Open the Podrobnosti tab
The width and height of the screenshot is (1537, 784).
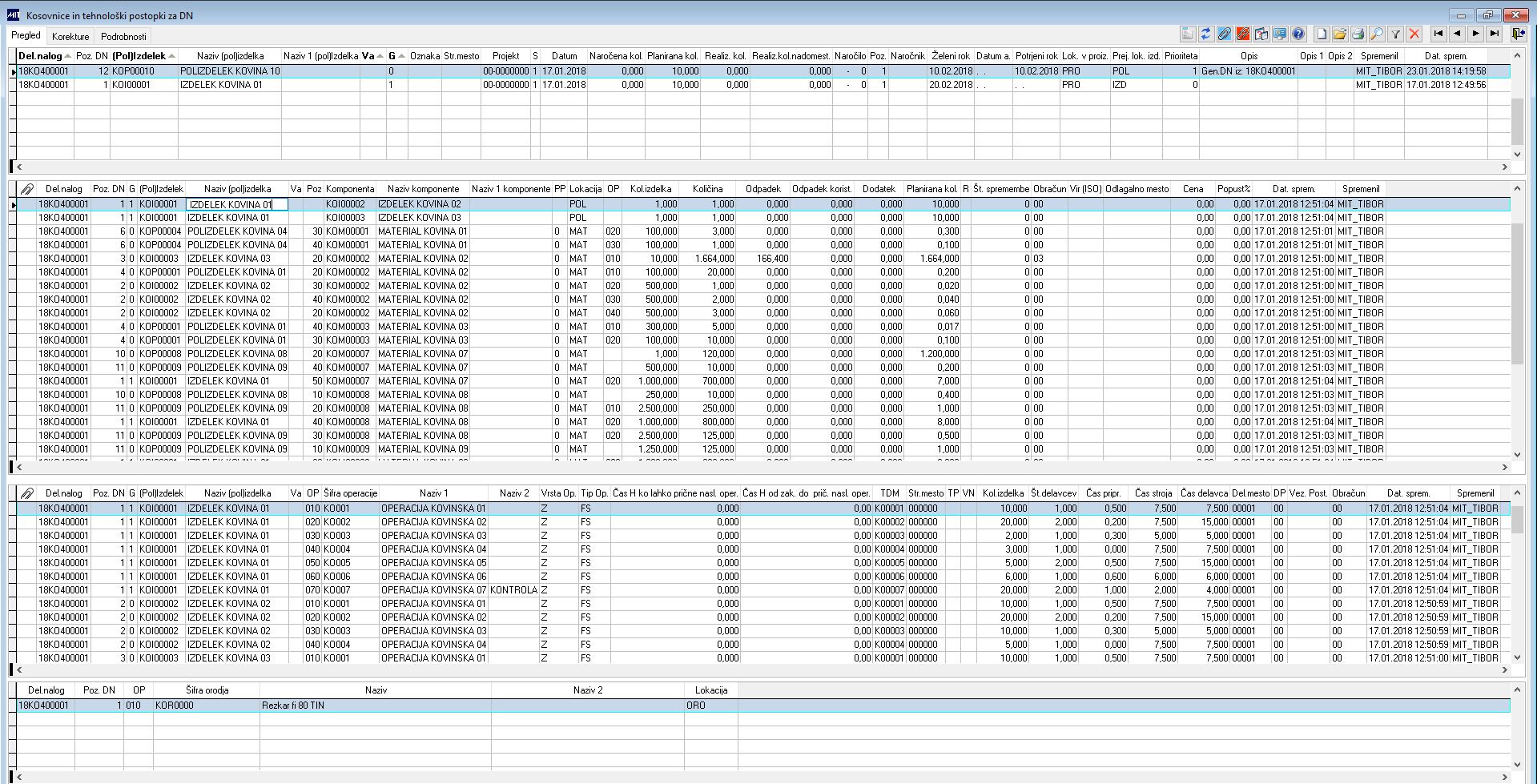tap(123, 37)
